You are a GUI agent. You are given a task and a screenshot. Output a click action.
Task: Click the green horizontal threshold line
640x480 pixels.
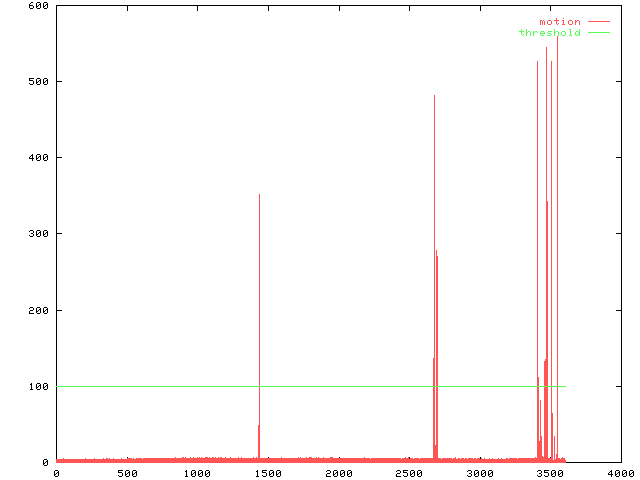click(x=300, y=386)
